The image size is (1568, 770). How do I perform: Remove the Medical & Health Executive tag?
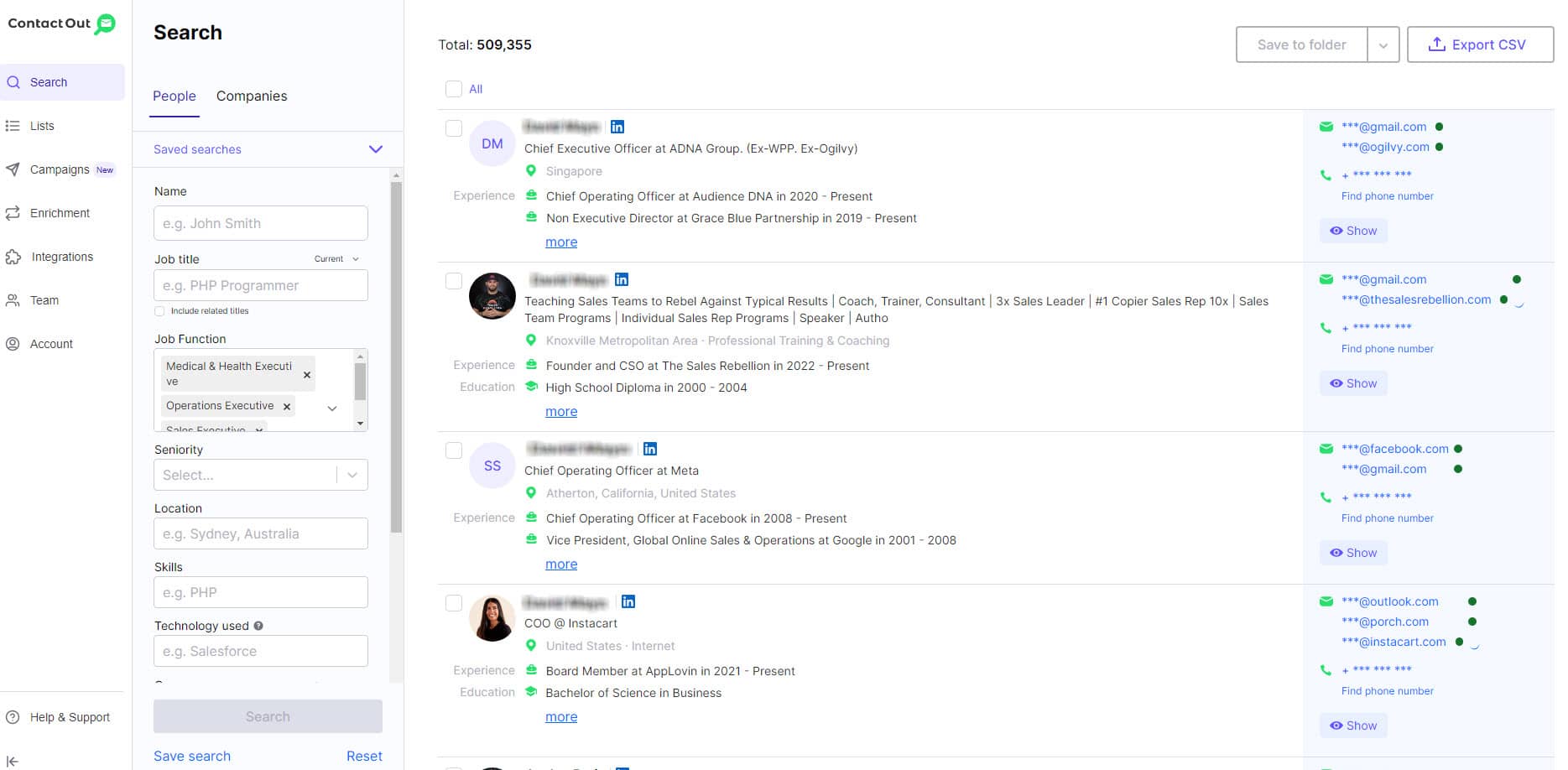click(x=307, y=375)
